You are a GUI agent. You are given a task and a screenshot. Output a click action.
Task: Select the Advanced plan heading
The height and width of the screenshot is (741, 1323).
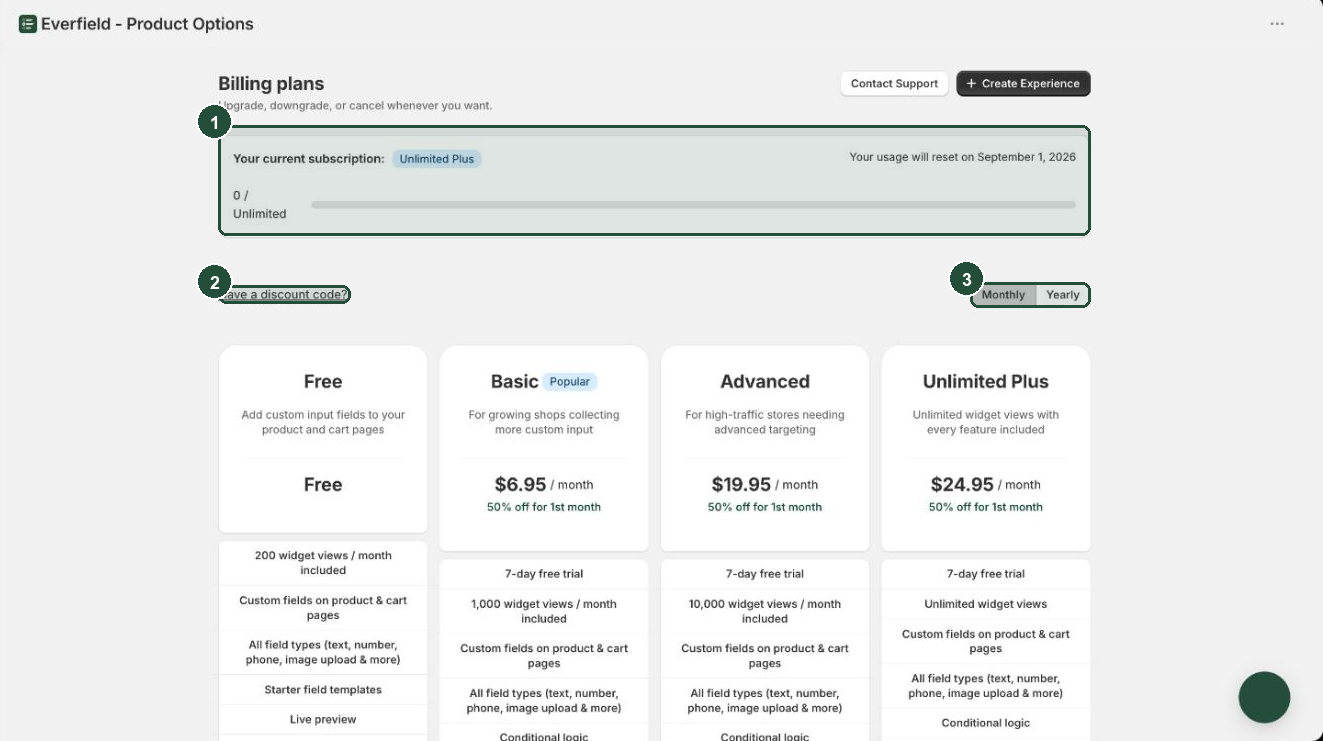click(x=765, y=382)
